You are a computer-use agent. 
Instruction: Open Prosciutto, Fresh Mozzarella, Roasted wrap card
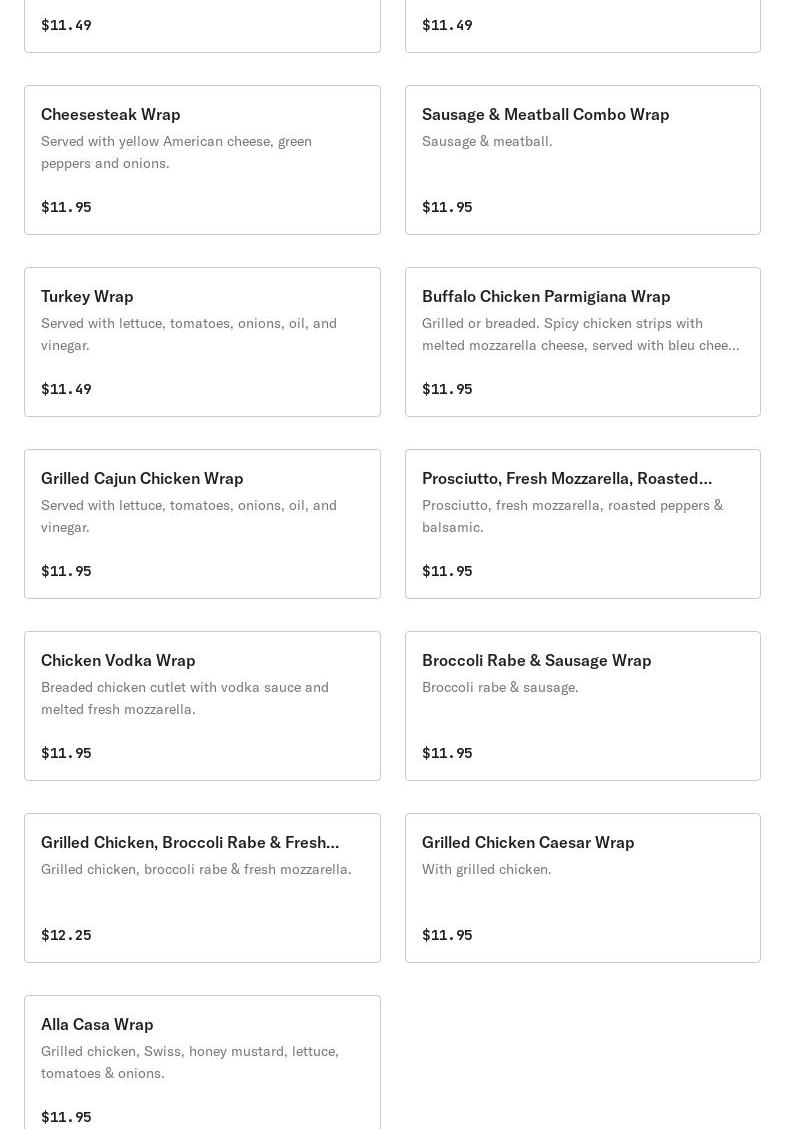point(583,524)
